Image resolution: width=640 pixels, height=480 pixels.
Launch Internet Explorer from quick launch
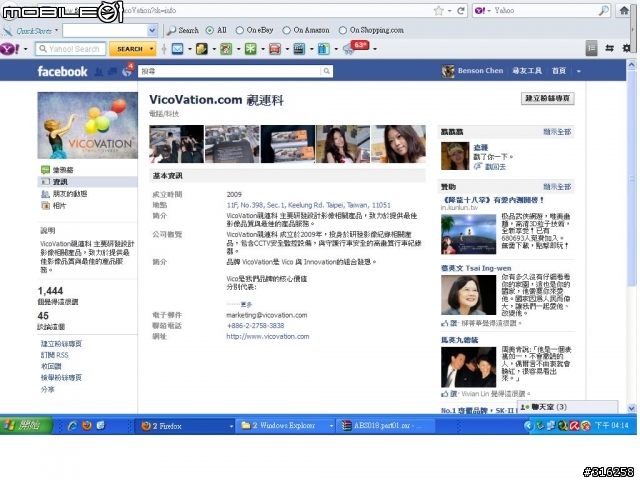coord(73,426)
